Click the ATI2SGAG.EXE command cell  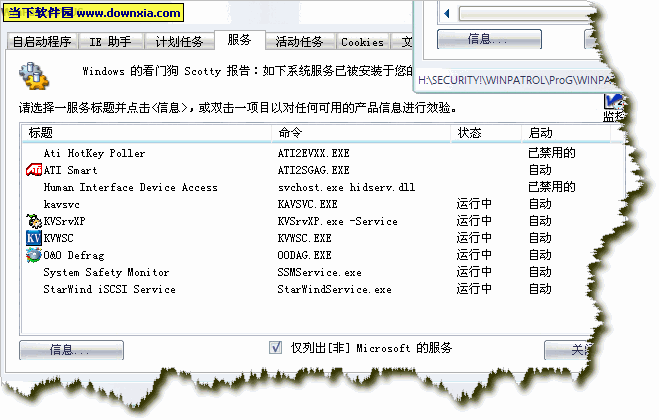pos(314,170)
